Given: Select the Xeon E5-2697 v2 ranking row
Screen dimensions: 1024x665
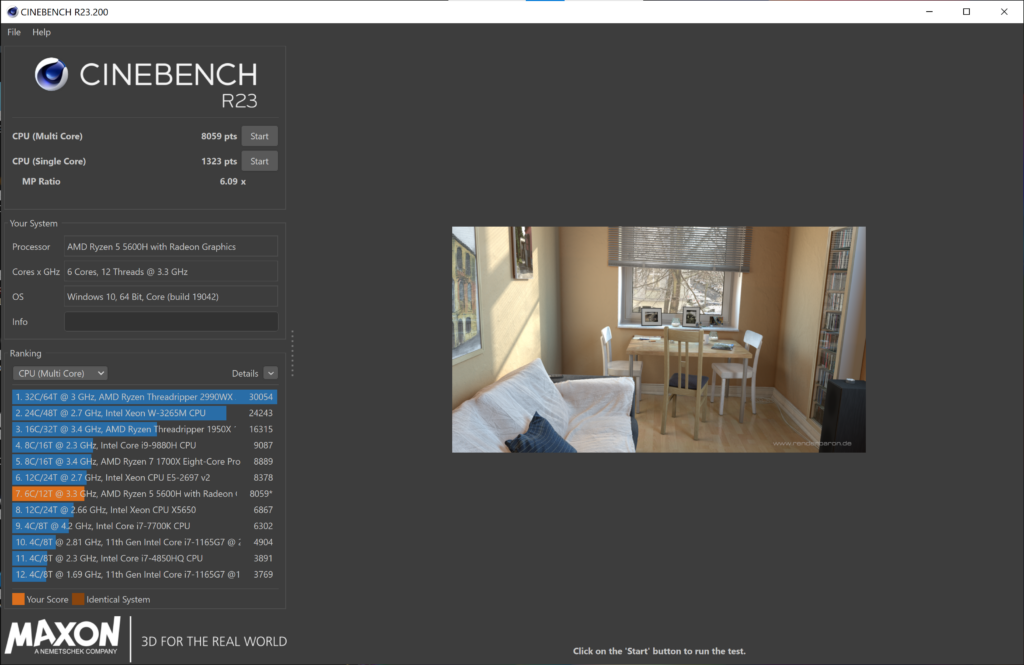Looking at the screenshot, I should click(144, 478).
